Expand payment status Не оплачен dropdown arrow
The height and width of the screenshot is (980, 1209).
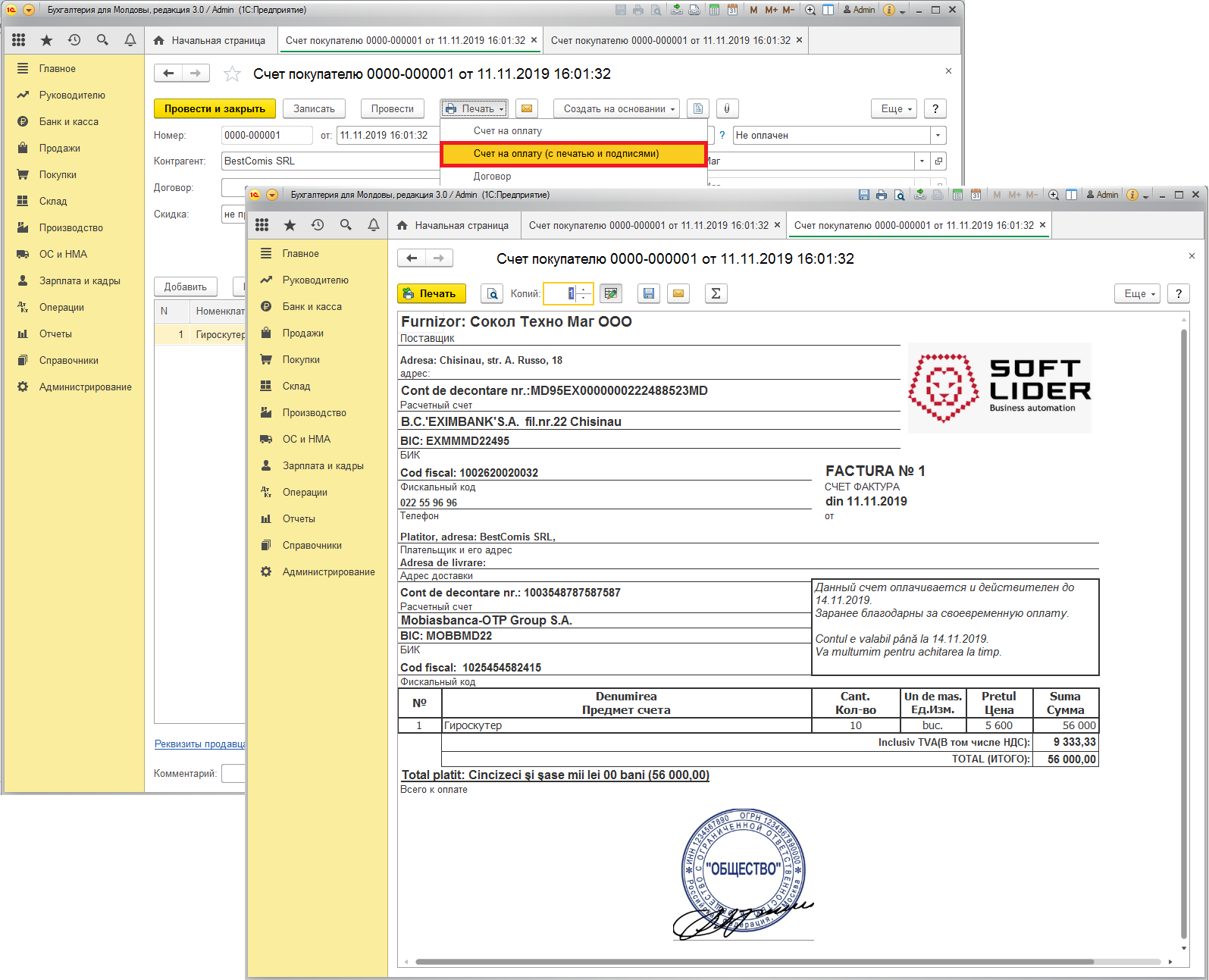[x=938, y=135]
